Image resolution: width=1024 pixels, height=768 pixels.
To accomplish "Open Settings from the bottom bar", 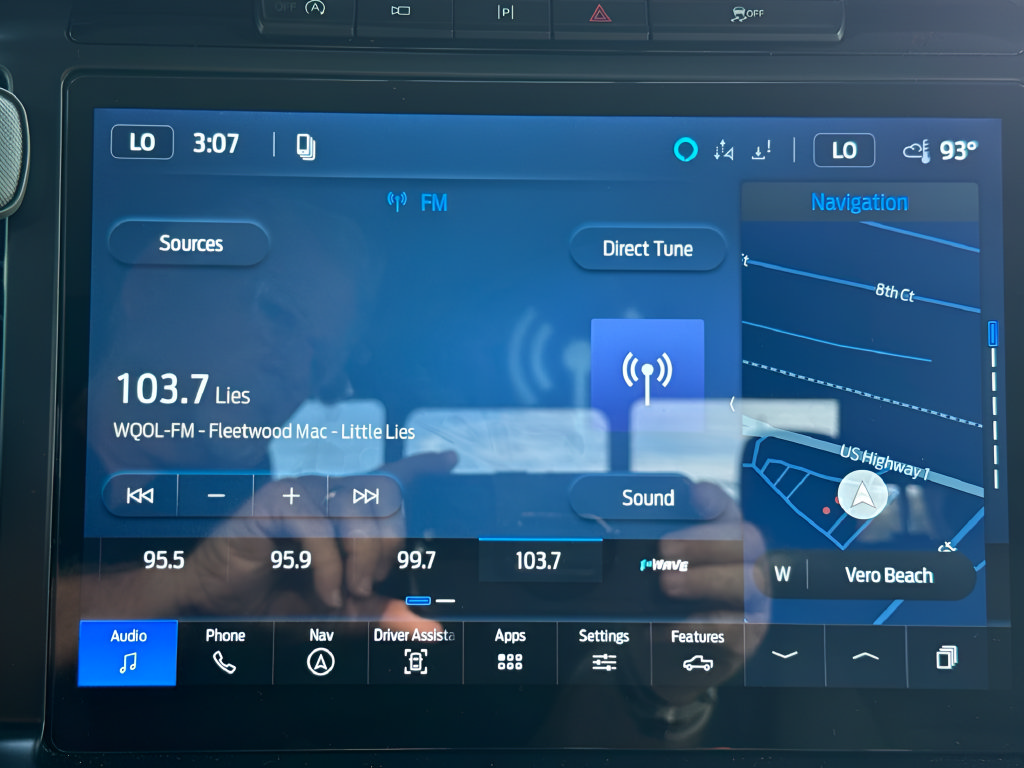I will (x=604, y=653).
